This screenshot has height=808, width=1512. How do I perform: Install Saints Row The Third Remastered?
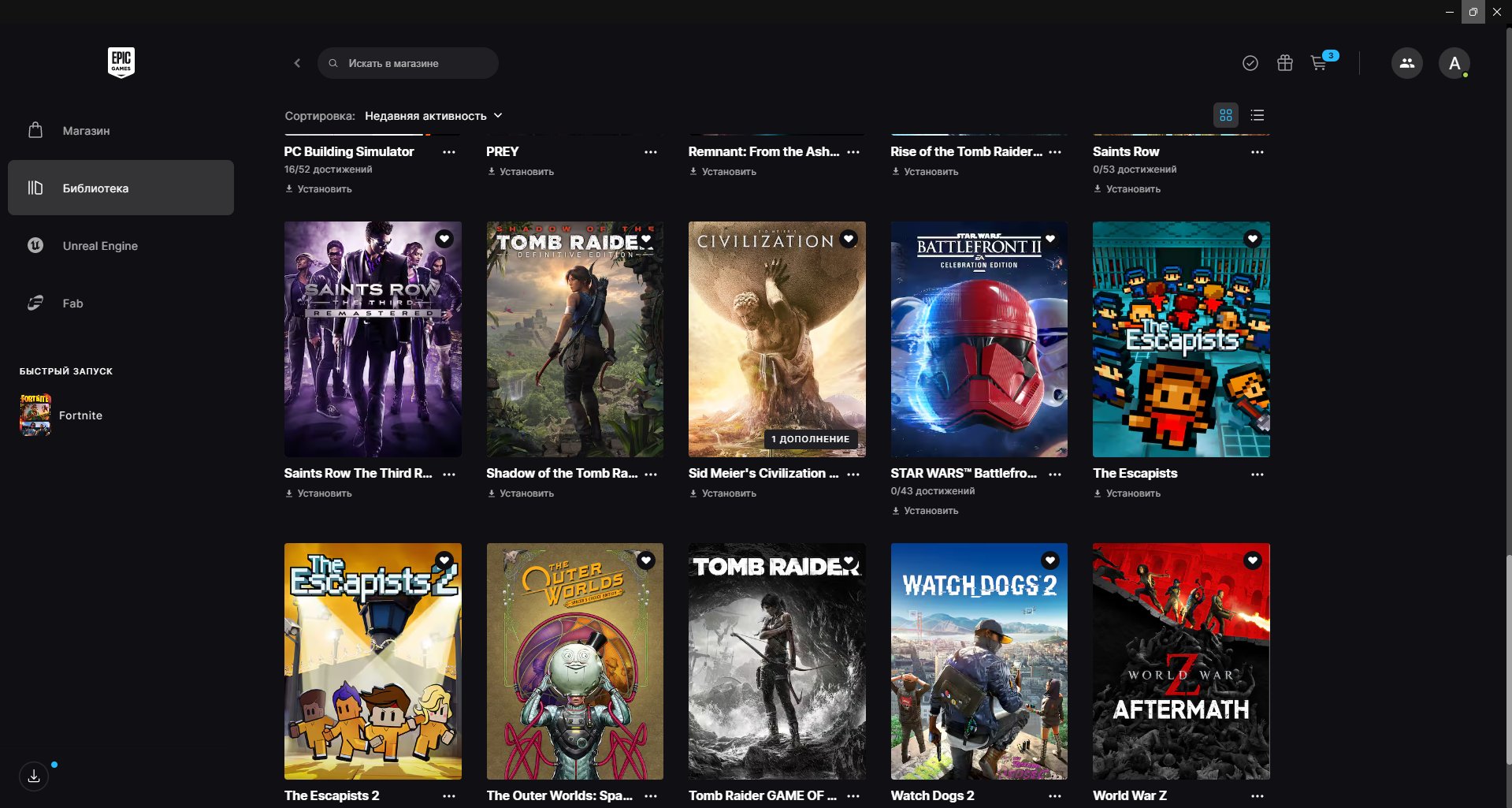pos(324,493)
